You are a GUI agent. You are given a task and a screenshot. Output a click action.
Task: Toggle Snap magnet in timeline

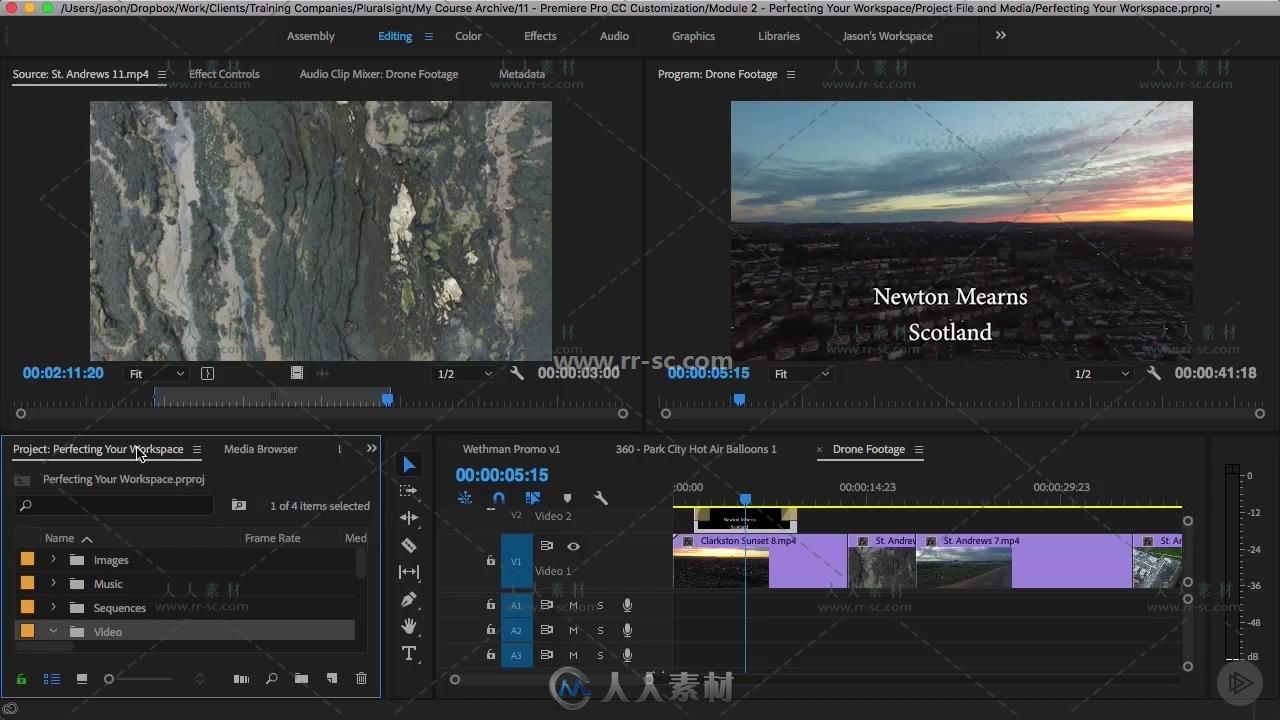[499, 498]
